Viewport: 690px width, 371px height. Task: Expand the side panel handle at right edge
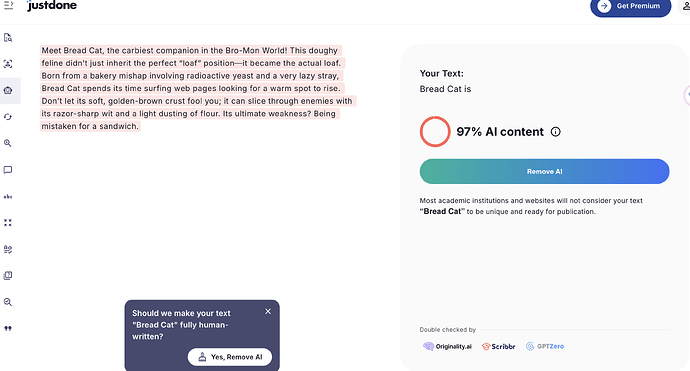tap(687, 95)
